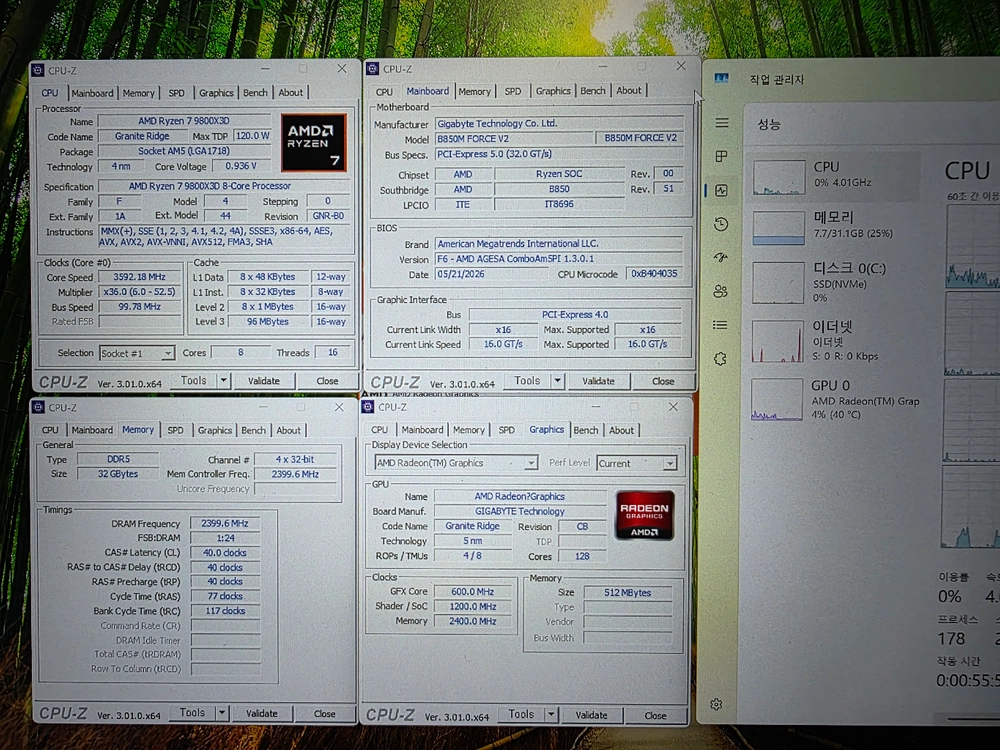
Task: Click Tools button in memory CPU-Z window
Action: 192,713
